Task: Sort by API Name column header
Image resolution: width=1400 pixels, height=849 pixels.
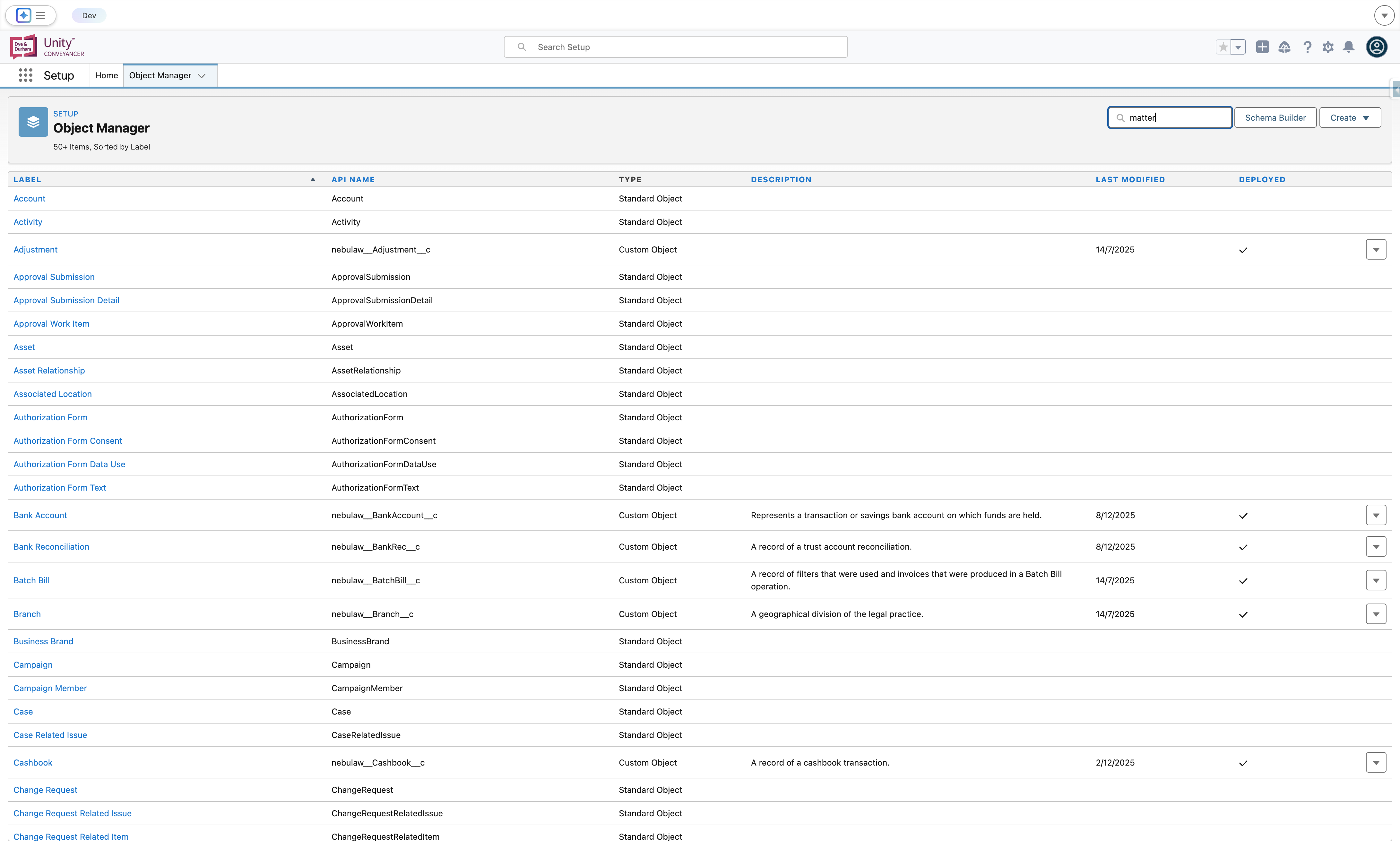Action: (x=353, y=179)
